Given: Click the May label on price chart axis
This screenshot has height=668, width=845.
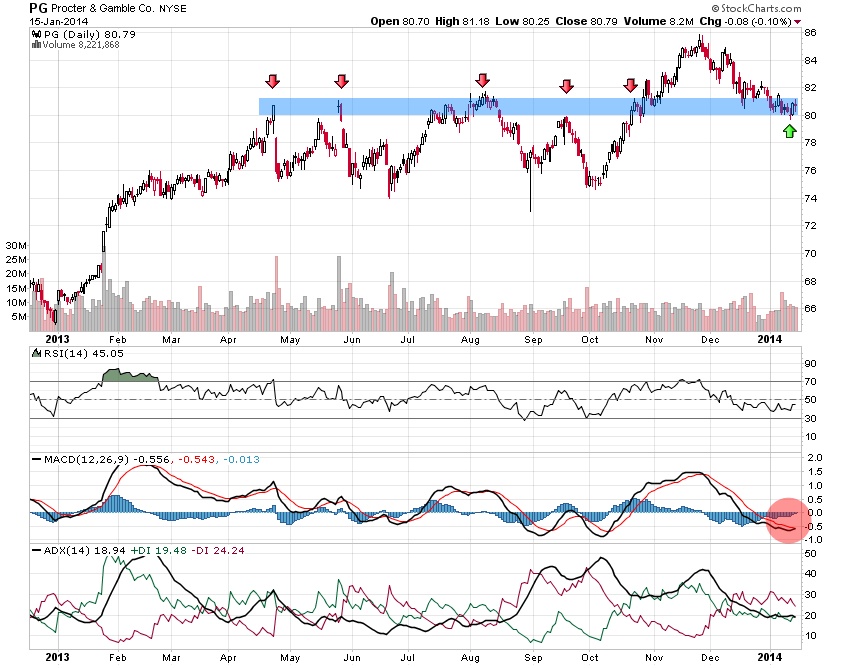Looking at the screenshot, I should click(290, 339).
